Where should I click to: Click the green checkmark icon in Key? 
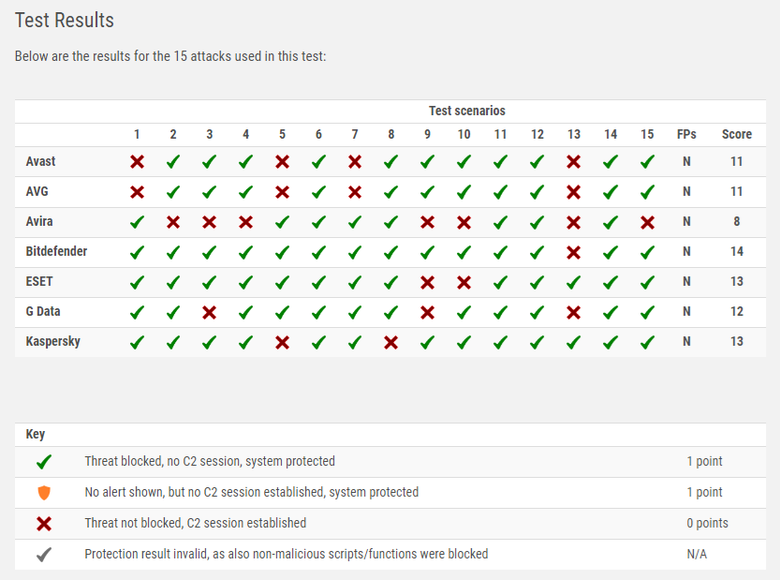click(44, 462)
